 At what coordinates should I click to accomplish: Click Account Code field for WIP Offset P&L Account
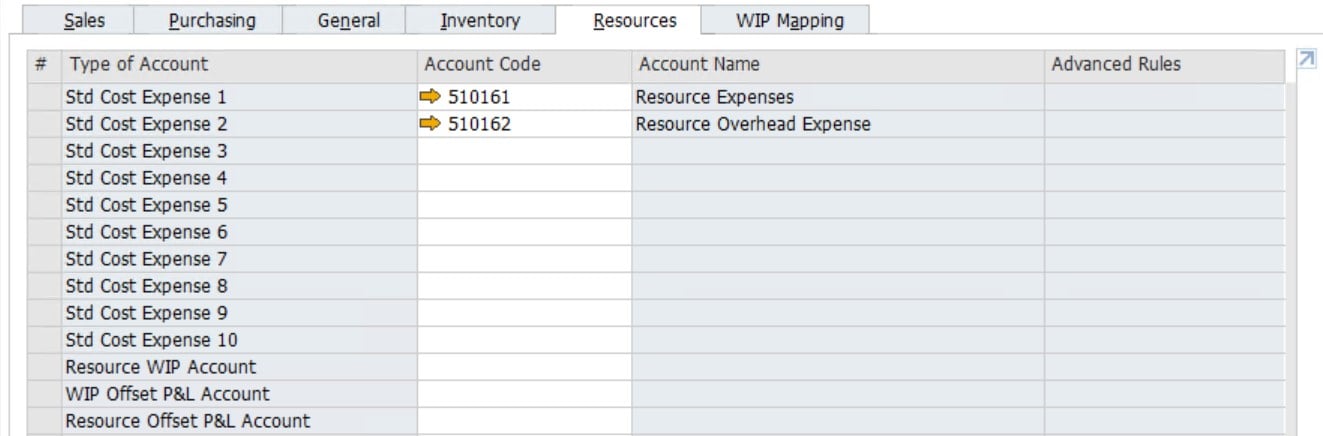524,394
